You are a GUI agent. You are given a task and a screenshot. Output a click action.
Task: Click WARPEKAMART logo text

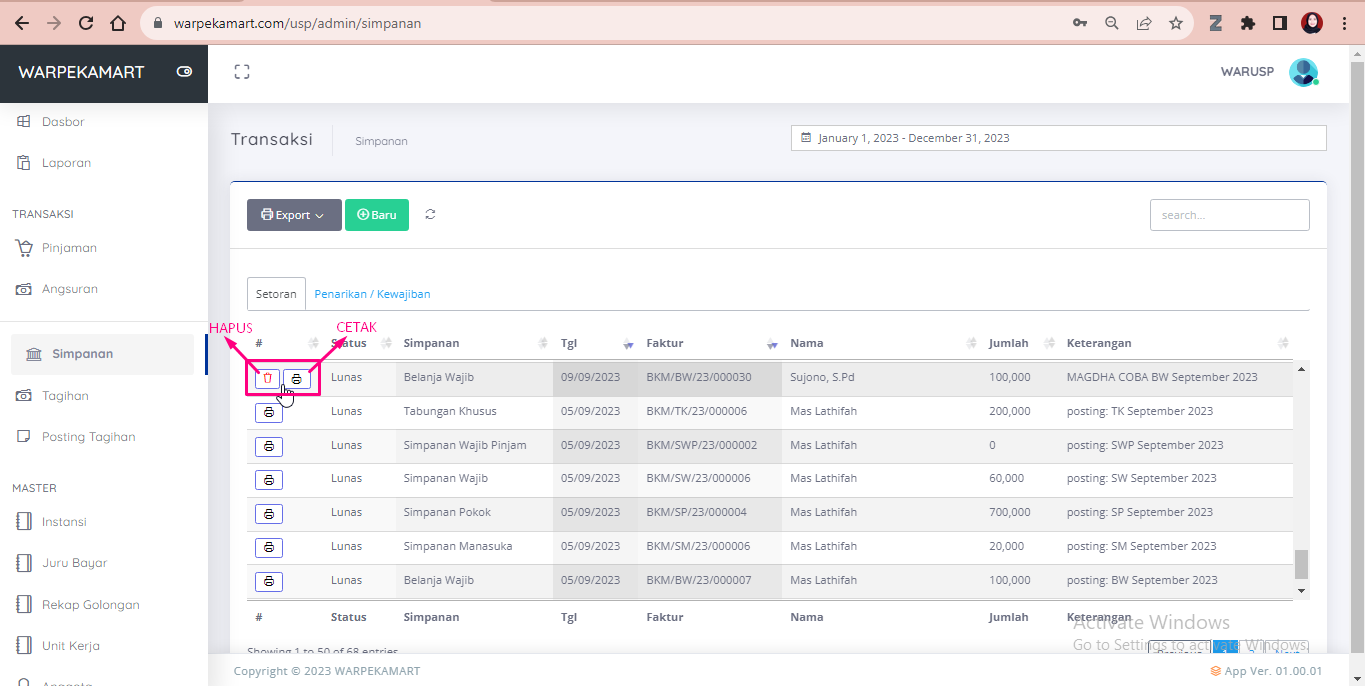click(81, 72)
